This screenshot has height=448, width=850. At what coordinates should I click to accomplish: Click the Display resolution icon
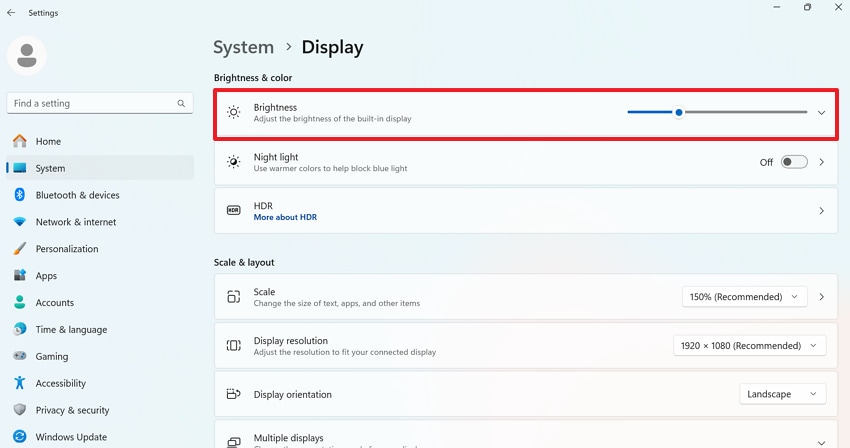pos(234,345)
